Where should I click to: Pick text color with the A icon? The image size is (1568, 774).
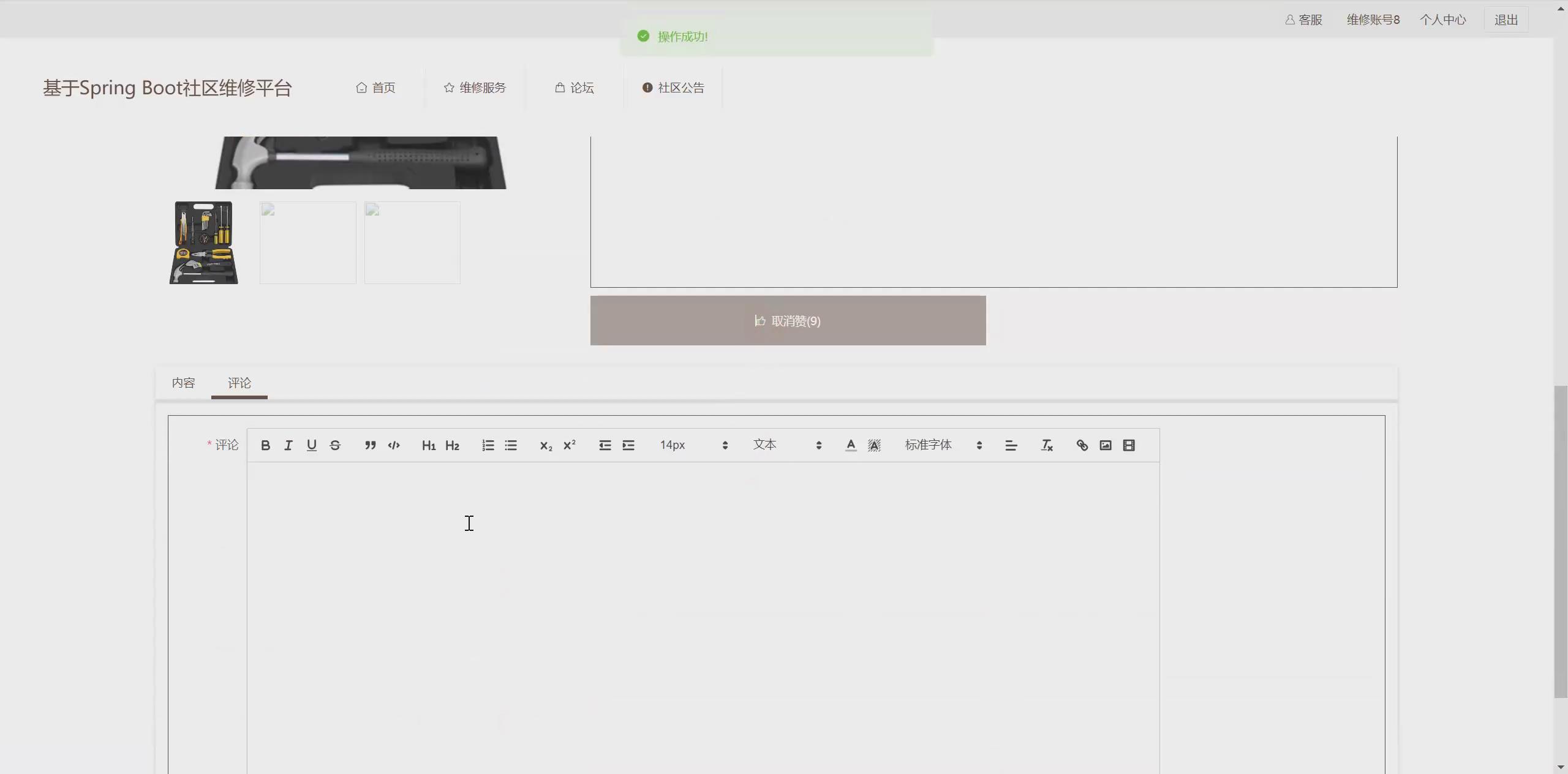[x=851, y=445]
